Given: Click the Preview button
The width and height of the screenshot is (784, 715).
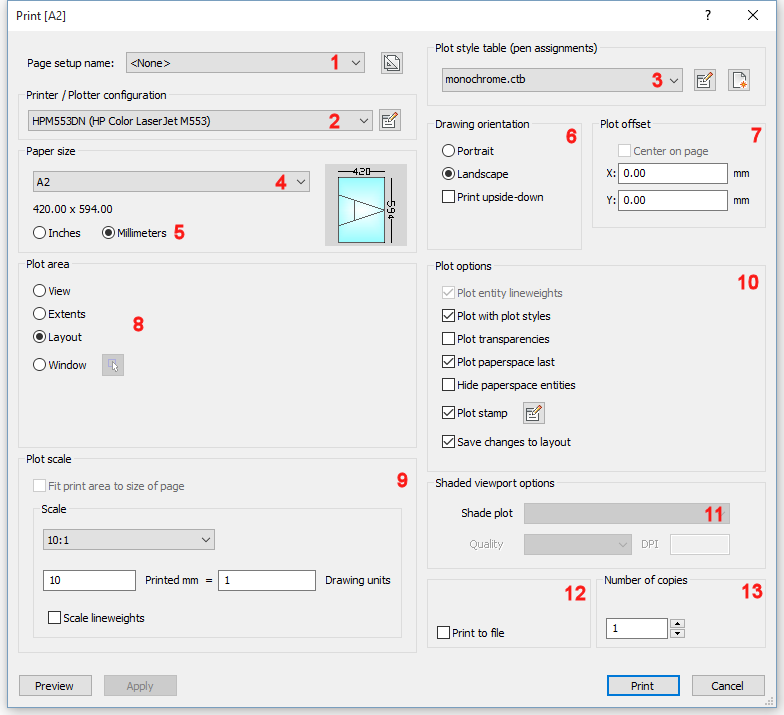Looking at the screenshot, I should (x=55, y=686).
